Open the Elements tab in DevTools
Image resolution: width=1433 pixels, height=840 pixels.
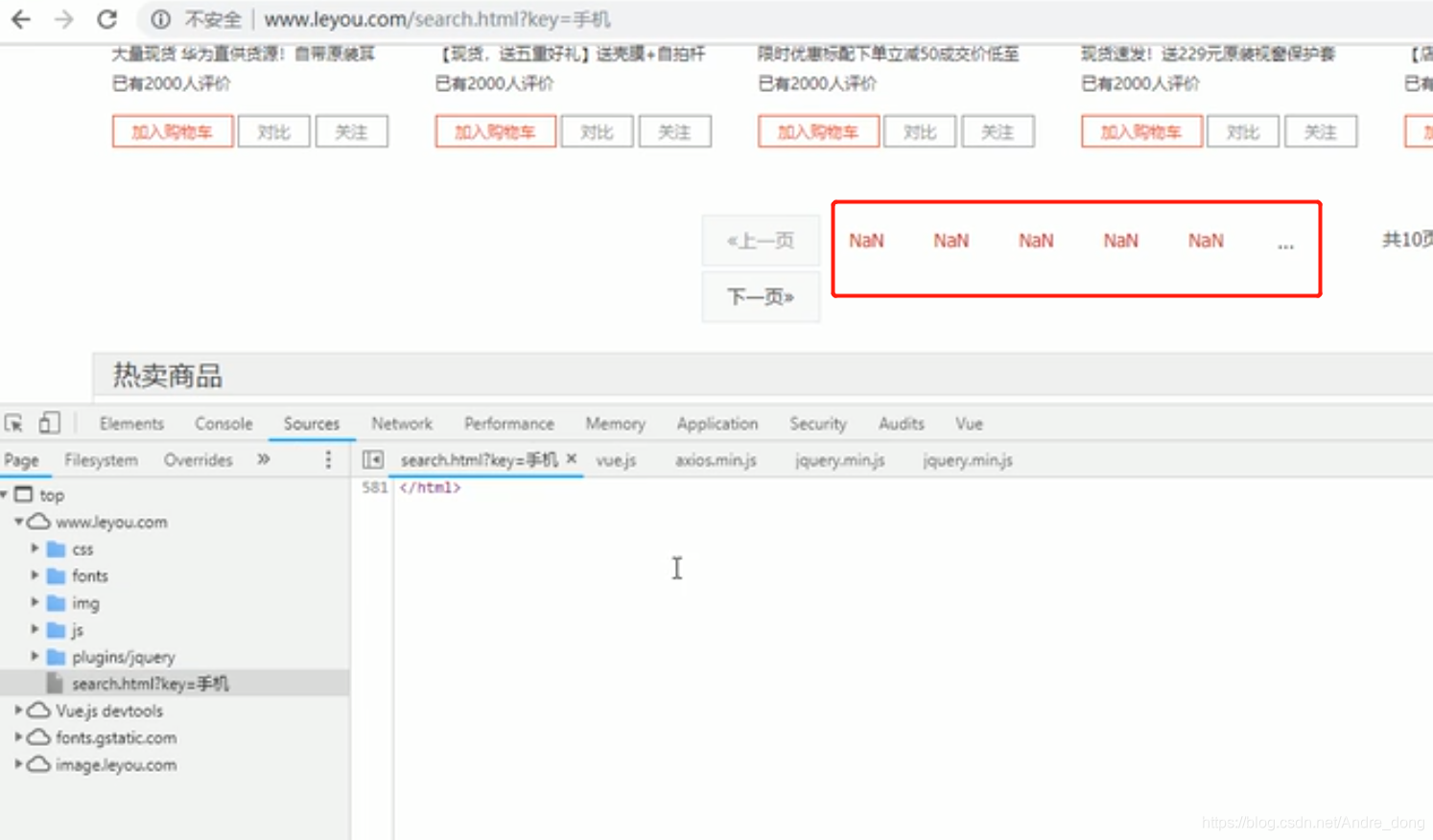point(131,424)
